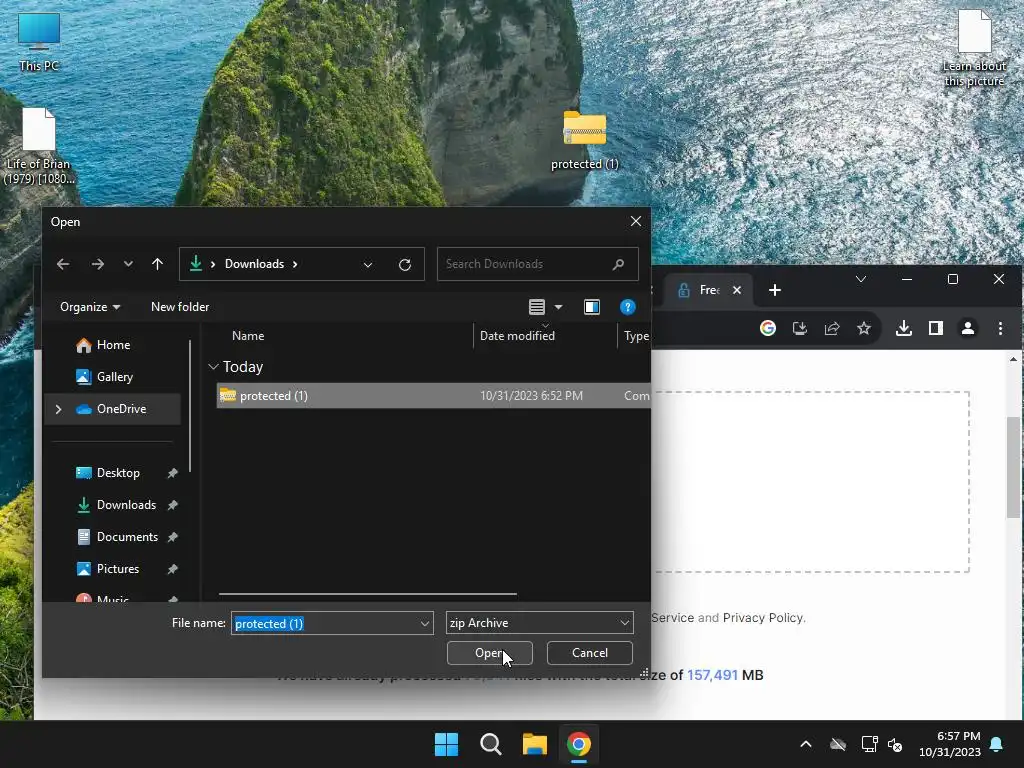Close the Chrome tab

point(737,290)
